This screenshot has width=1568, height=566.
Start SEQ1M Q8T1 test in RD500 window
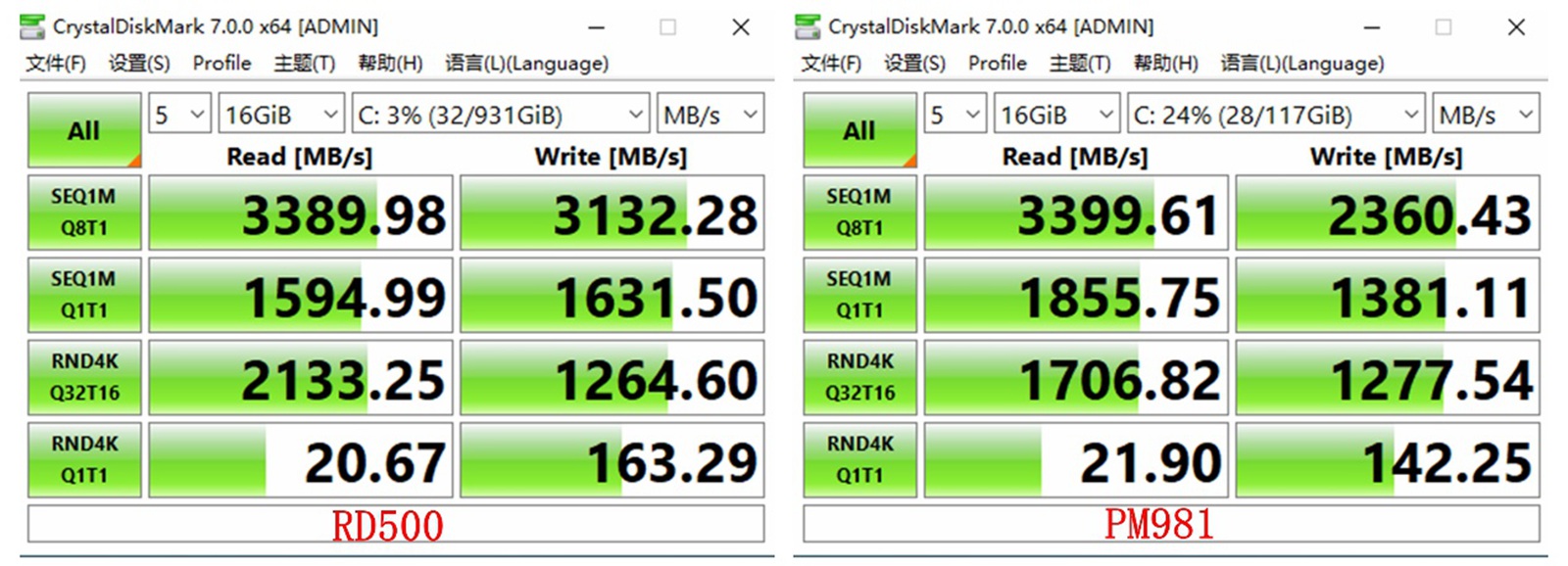84,212
